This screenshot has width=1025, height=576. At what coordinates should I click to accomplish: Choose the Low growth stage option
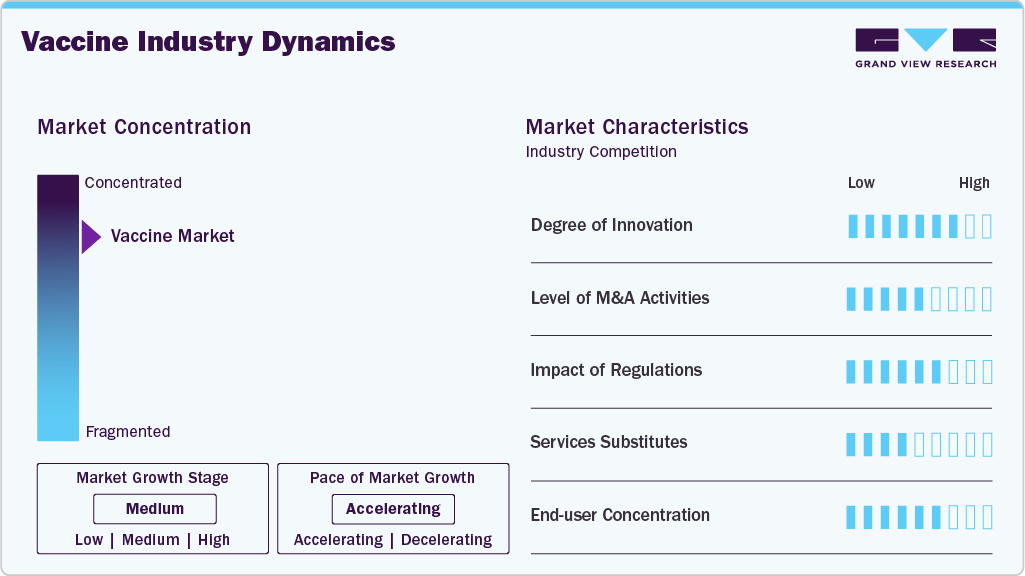[x=89, y=540]
